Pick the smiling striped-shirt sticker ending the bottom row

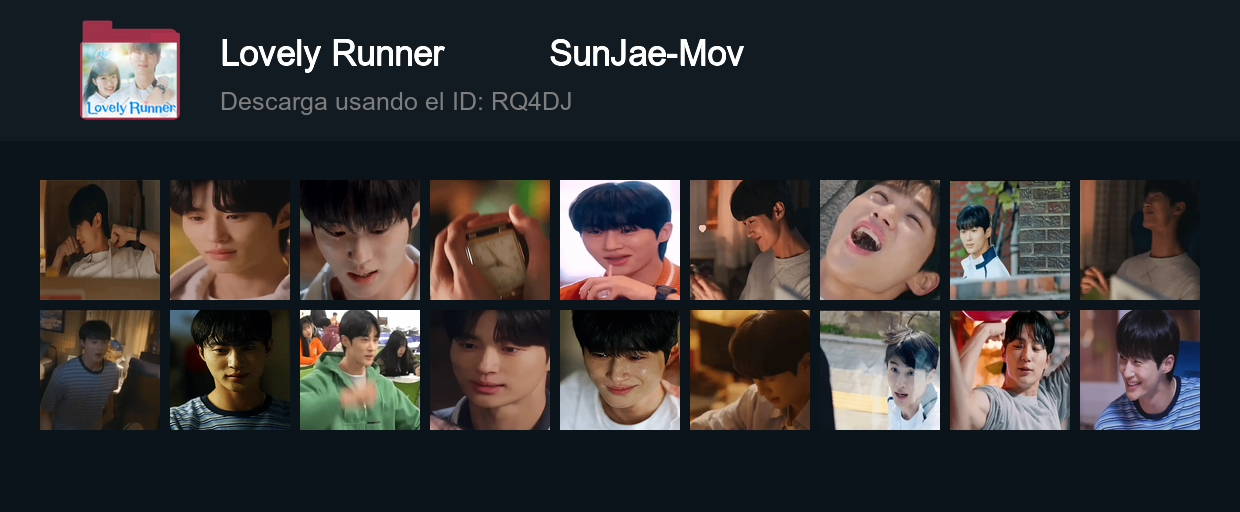(1140, 370)
